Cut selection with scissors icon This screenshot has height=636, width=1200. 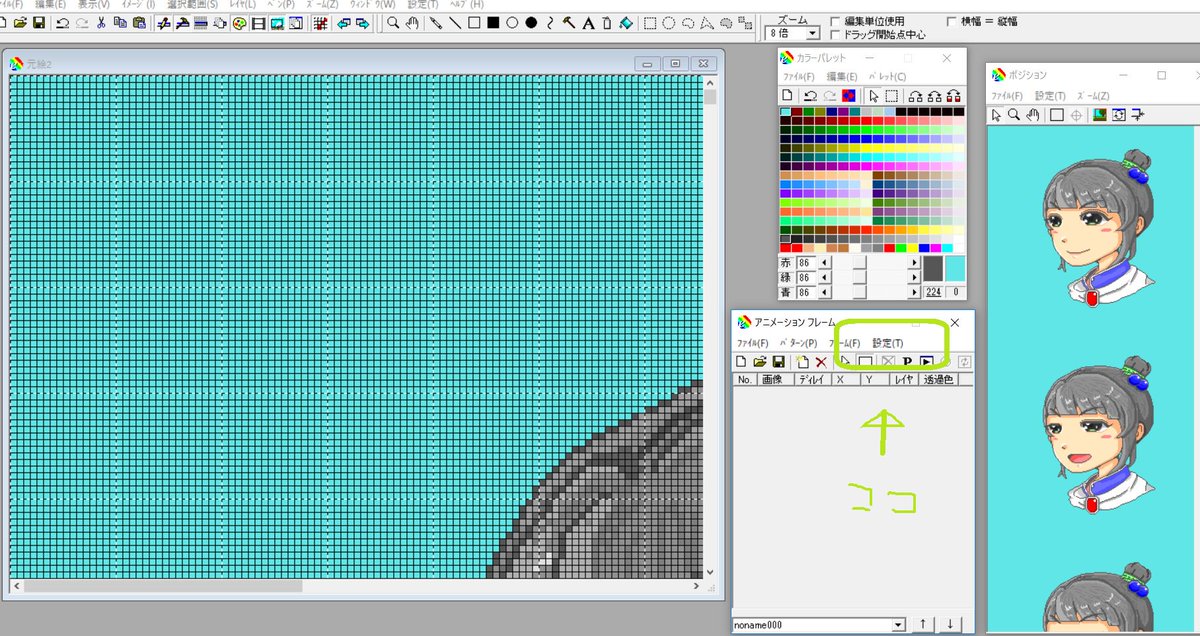101,22
